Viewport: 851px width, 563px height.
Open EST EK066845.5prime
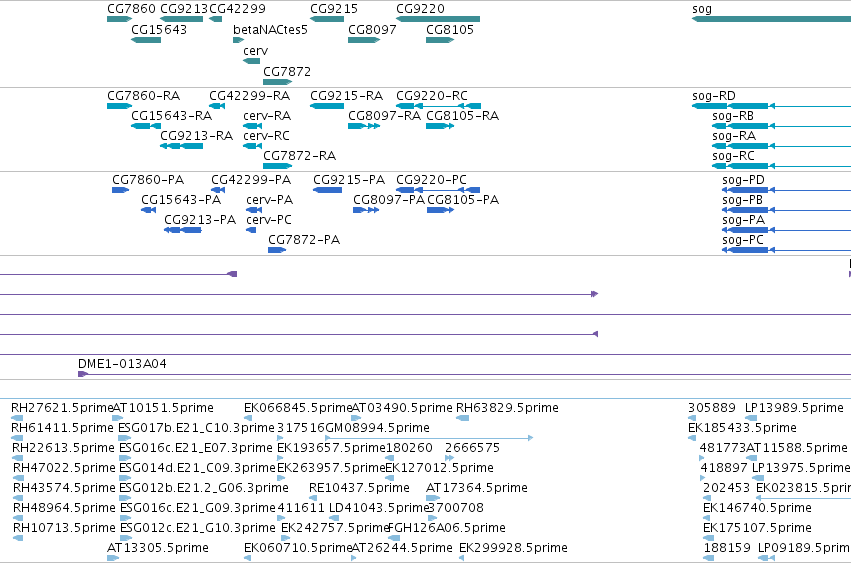[x=298, y=408]
